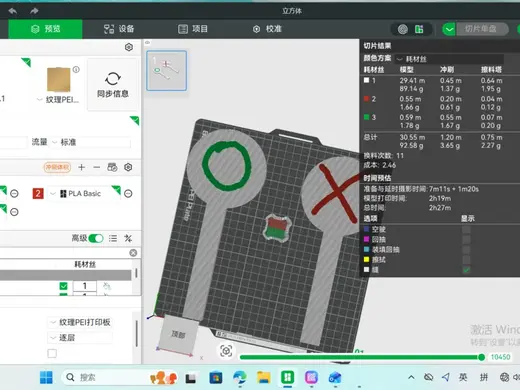Open the 颜色方案 耗材丝 dropdown

tap(449, 59)
